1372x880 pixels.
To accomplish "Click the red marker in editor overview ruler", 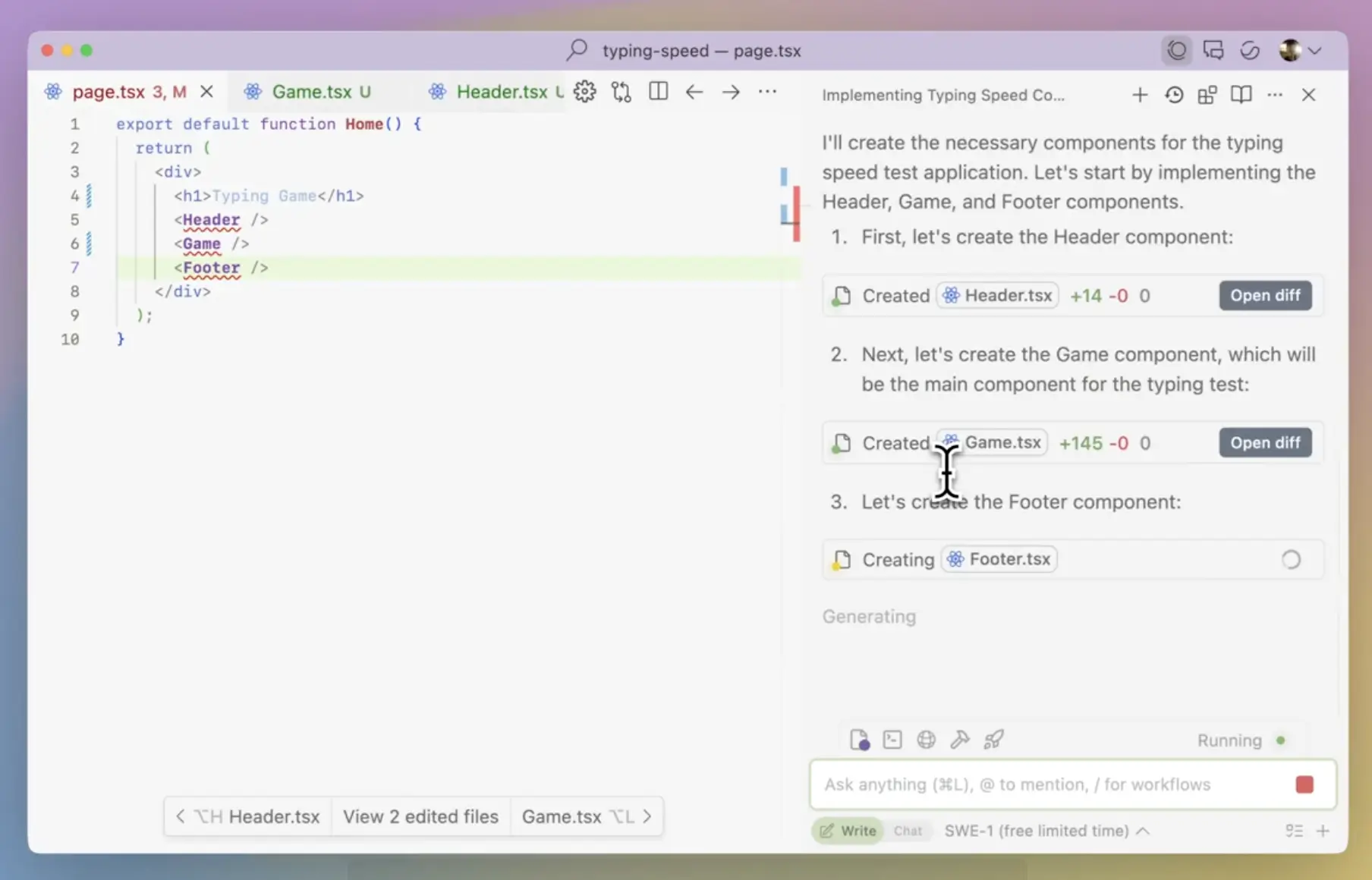I will 796,213.
